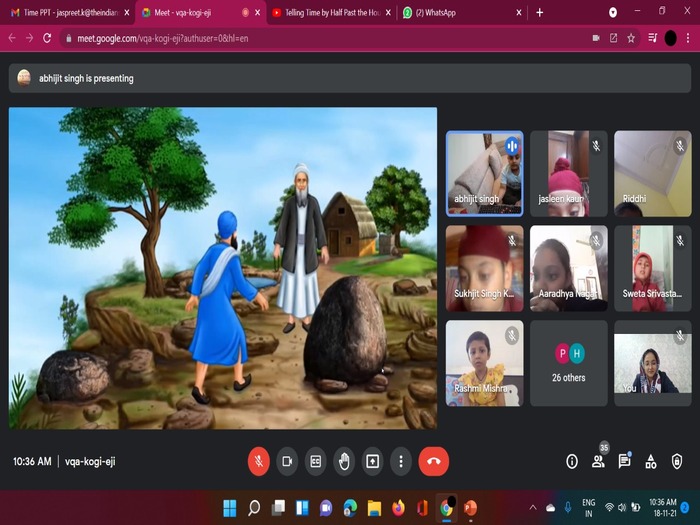
Task: Open a new browser tab
Action: click(x=540, y=12)
